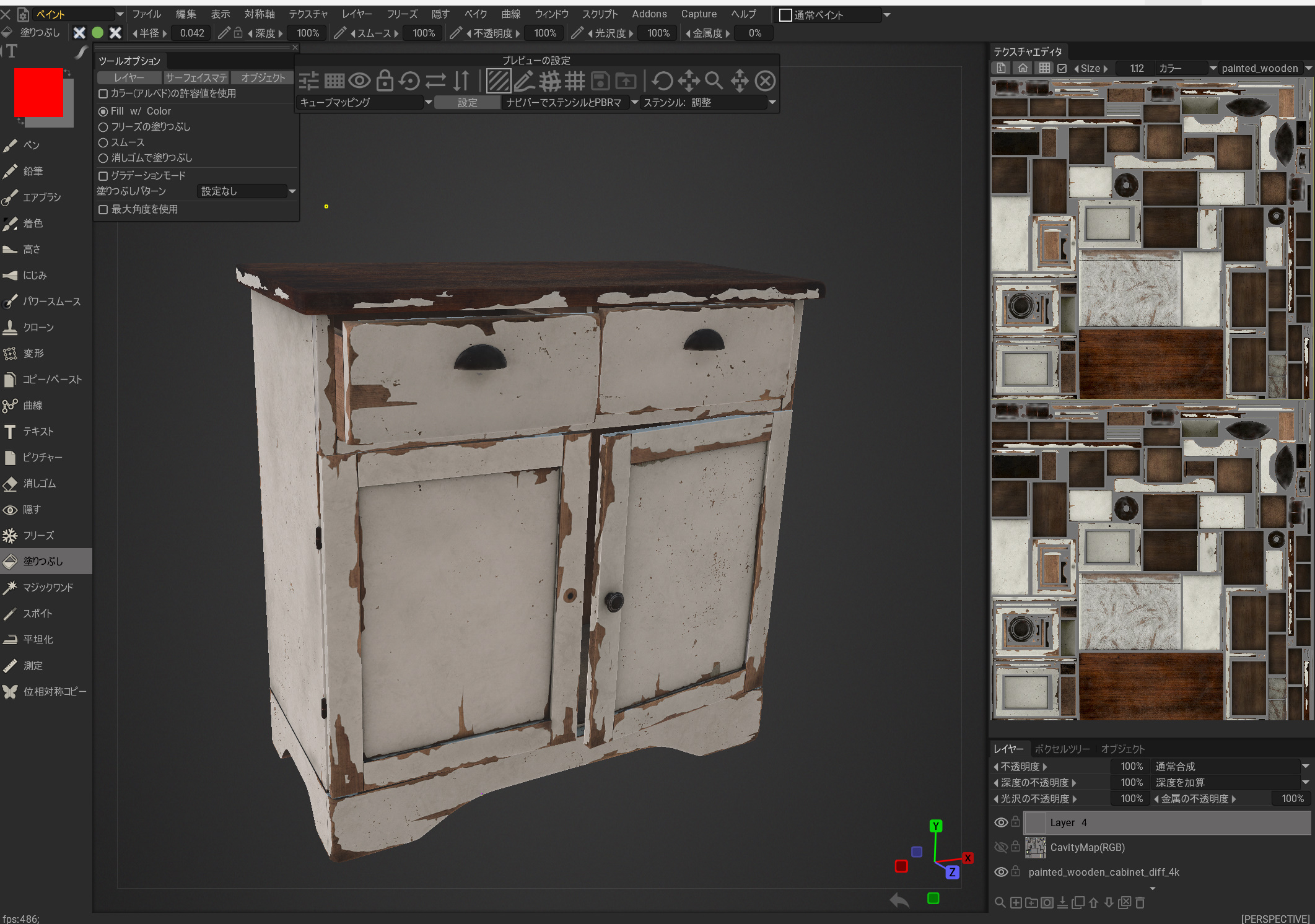Click the eye icon in the preview toolbar
This screenshot has width=1315, height=924.
point(359,81)
